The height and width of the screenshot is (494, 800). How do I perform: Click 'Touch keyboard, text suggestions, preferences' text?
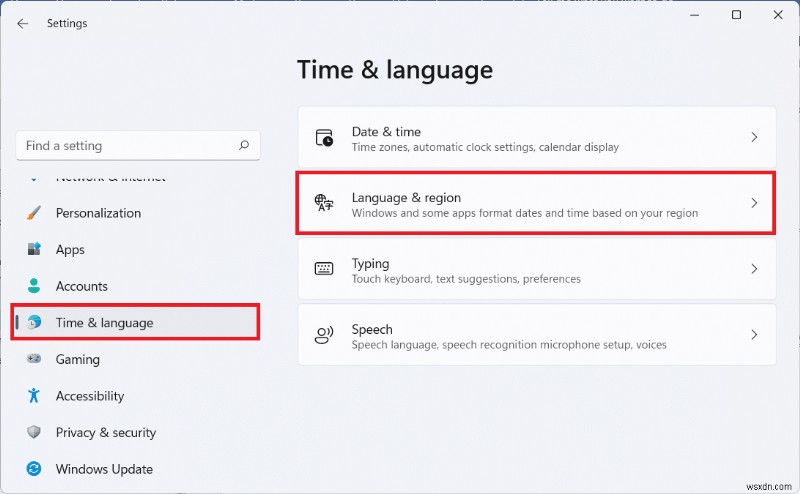pyautogui.click(x=466, y=279)
